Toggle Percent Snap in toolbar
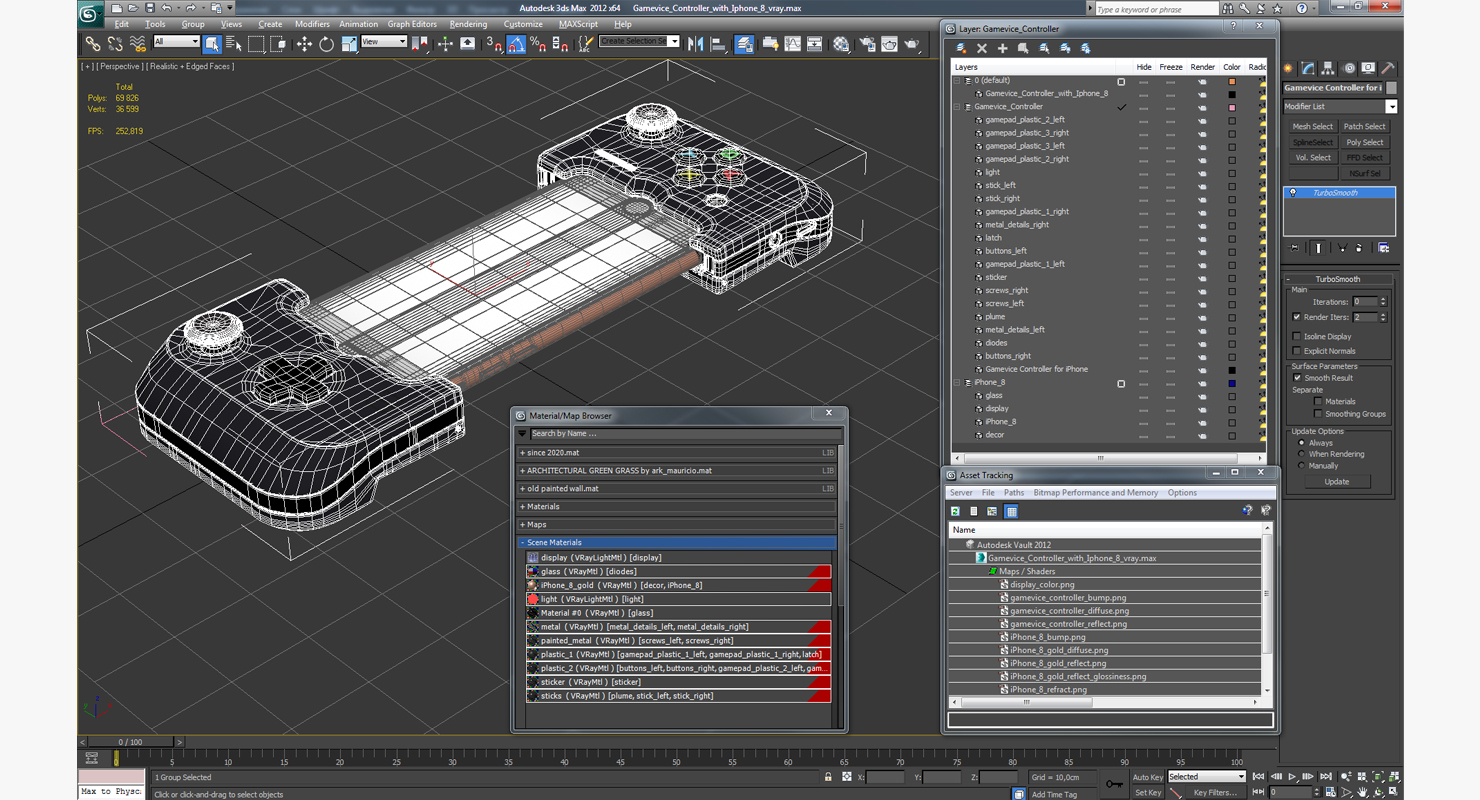 pyautogui.click(x=538, y=44)
